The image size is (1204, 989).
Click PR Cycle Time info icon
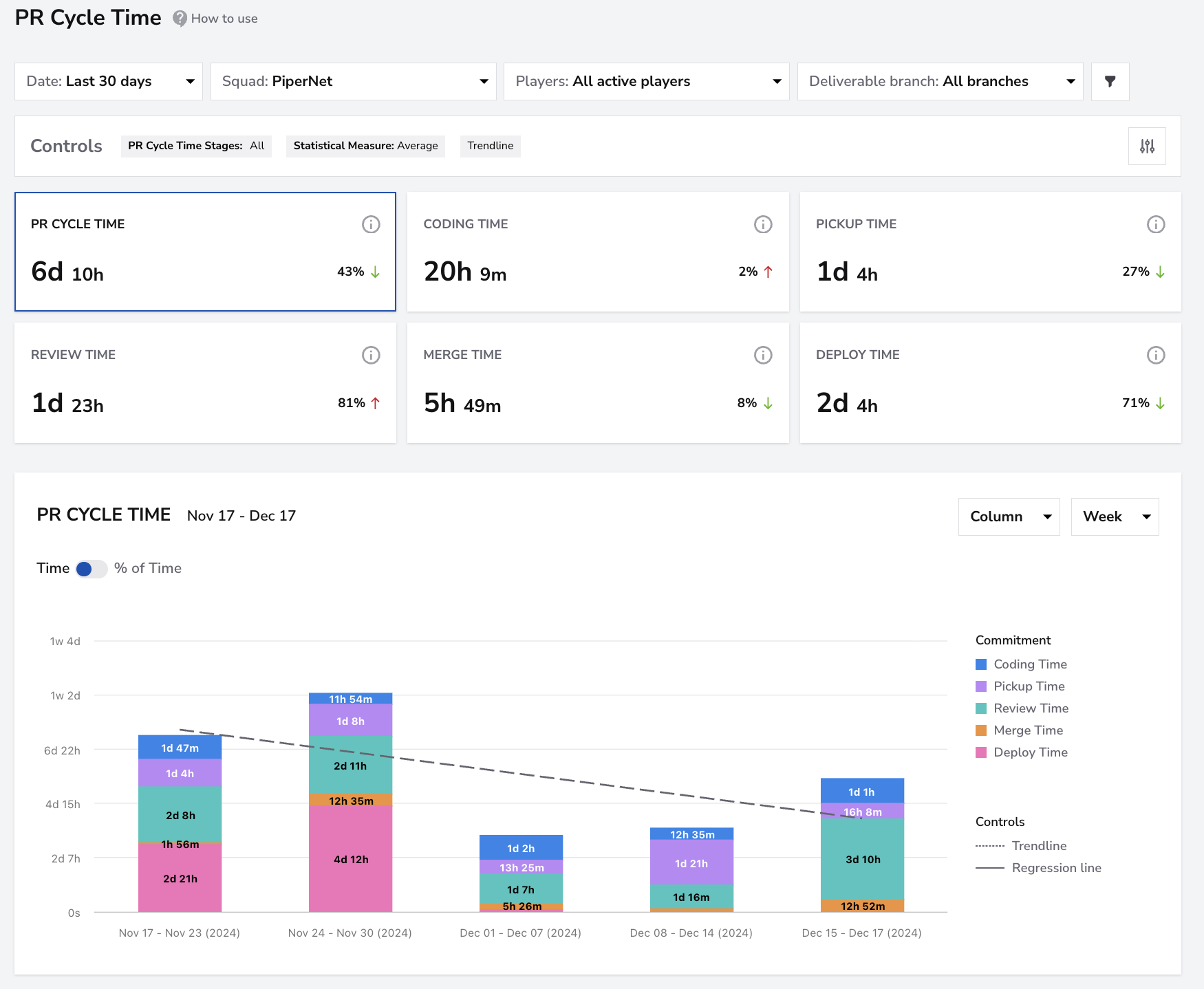pyautogui.click(x=371, y=224)
